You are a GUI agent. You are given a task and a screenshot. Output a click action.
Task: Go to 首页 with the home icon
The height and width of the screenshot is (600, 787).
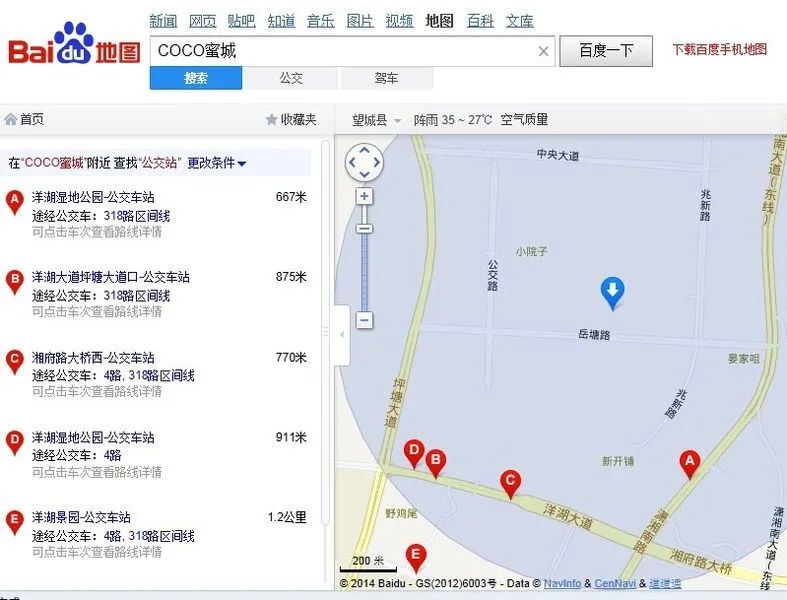pos(24,119)
